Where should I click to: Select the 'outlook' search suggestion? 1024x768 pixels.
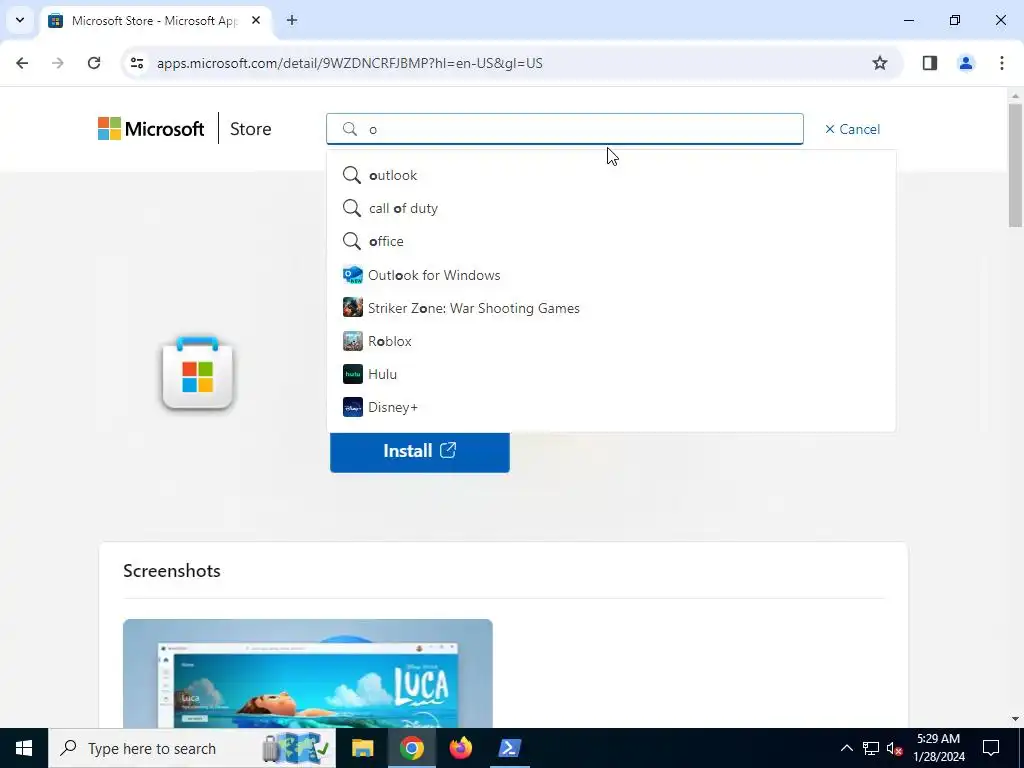coord(611,175)
